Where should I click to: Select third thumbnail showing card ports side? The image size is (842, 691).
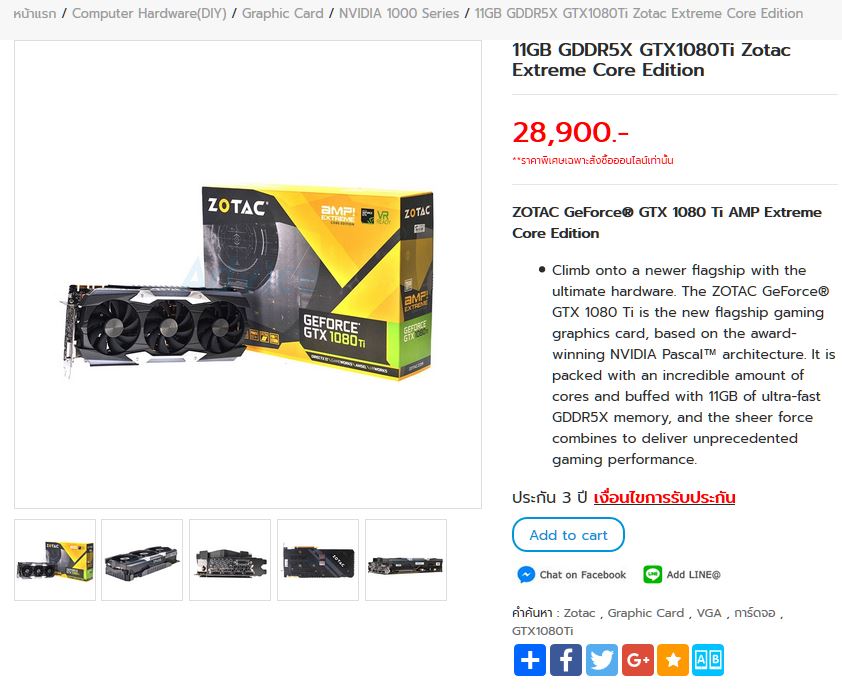tap(230, 559)
